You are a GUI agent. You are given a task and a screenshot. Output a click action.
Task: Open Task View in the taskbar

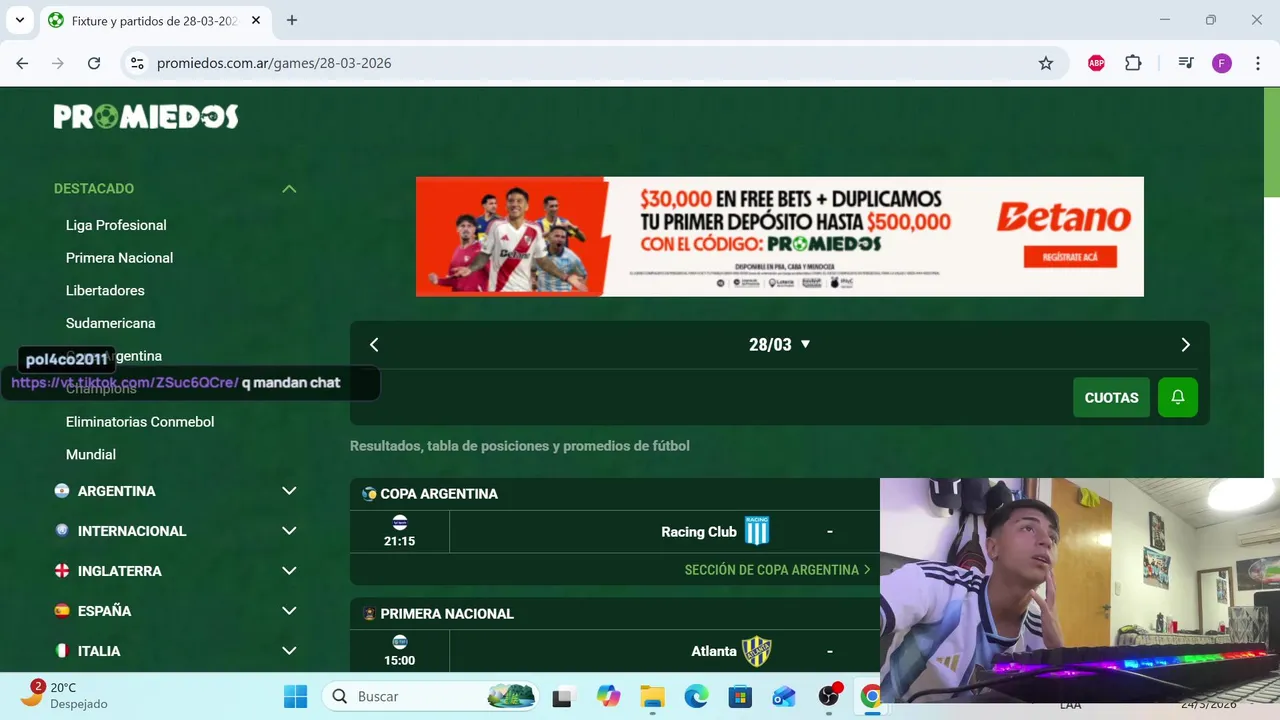(x=563, y=696)
